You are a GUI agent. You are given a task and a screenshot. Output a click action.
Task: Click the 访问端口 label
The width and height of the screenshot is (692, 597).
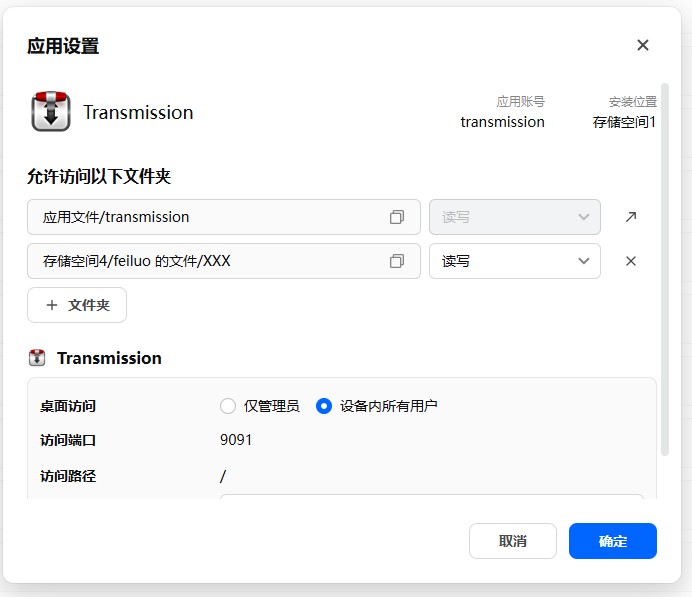(x=68, y=440)
